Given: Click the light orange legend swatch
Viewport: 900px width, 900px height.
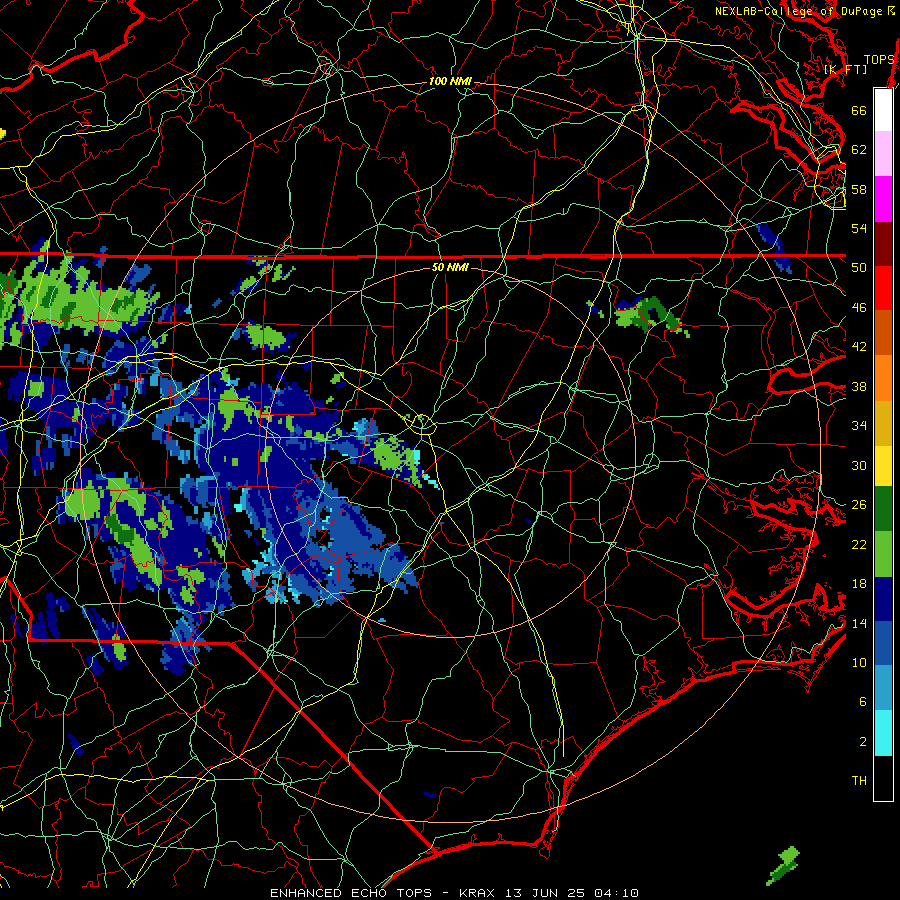Looking at the screenshot, I should point(883,378).
